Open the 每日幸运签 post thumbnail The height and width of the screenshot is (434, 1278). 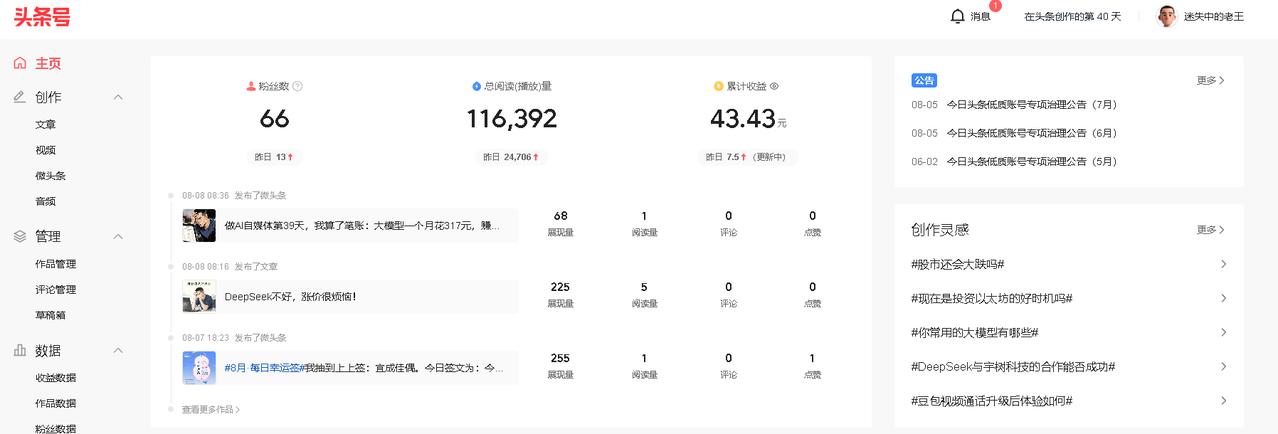click(x=199, y=368)
